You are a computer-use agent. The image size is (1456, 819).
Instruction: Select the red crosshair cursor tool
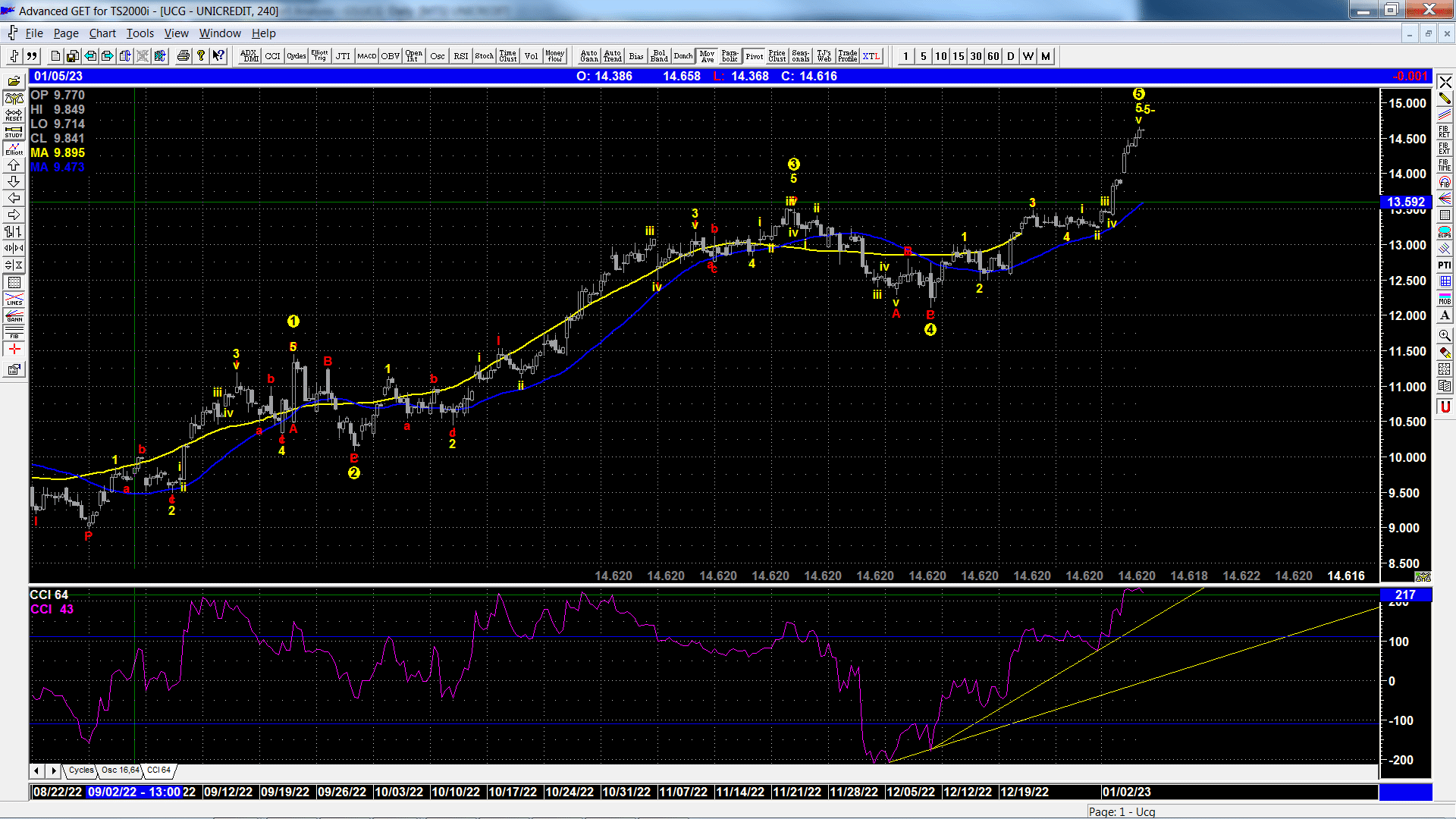[14, 349]
